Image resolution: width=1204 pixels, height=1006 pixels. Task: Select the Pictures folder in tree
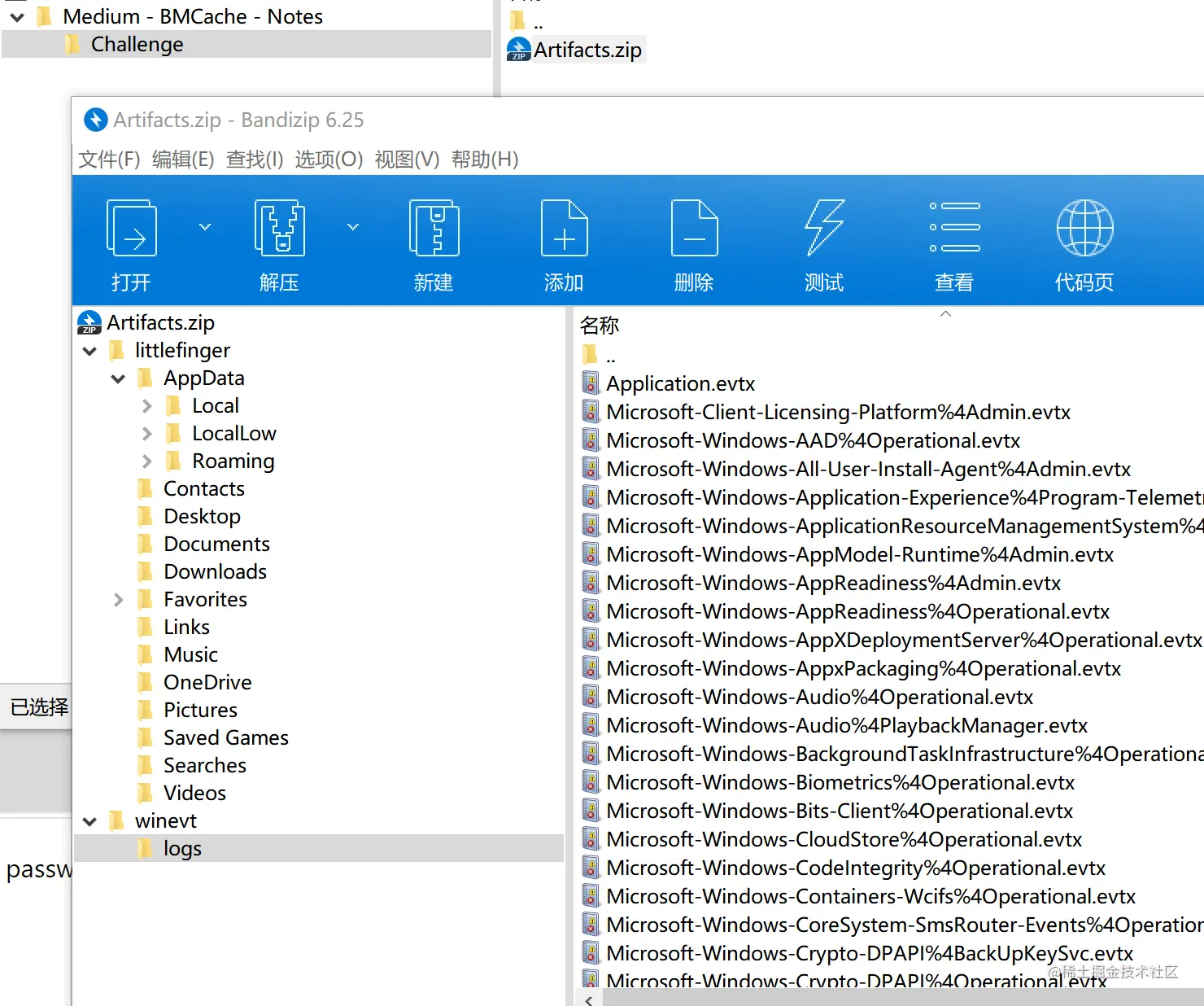(200, 711)
